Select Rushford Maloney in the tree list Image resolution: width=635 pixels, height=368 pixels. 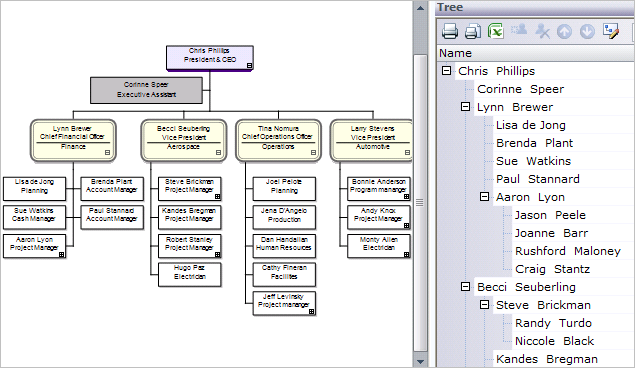[x=567, y=251]
